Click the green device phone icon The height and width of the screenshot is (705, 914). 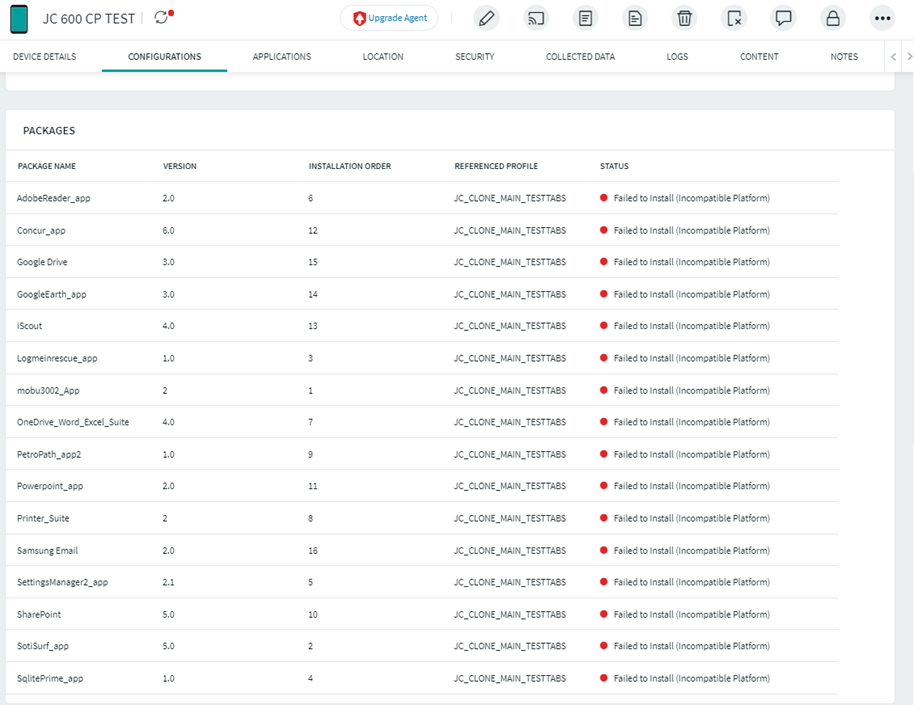click(x=19, y=18)
